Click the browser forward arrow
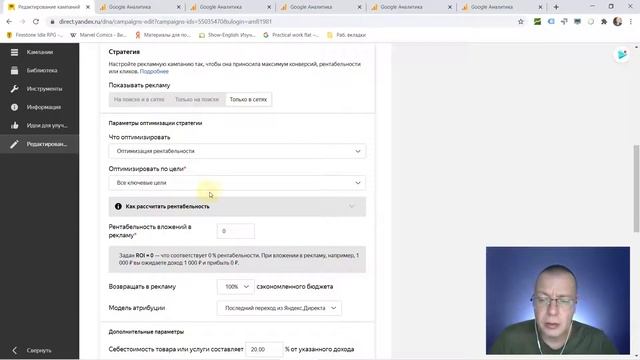This screenshot has height=360, width=640. pyautogui.click(x=22, y=22)
